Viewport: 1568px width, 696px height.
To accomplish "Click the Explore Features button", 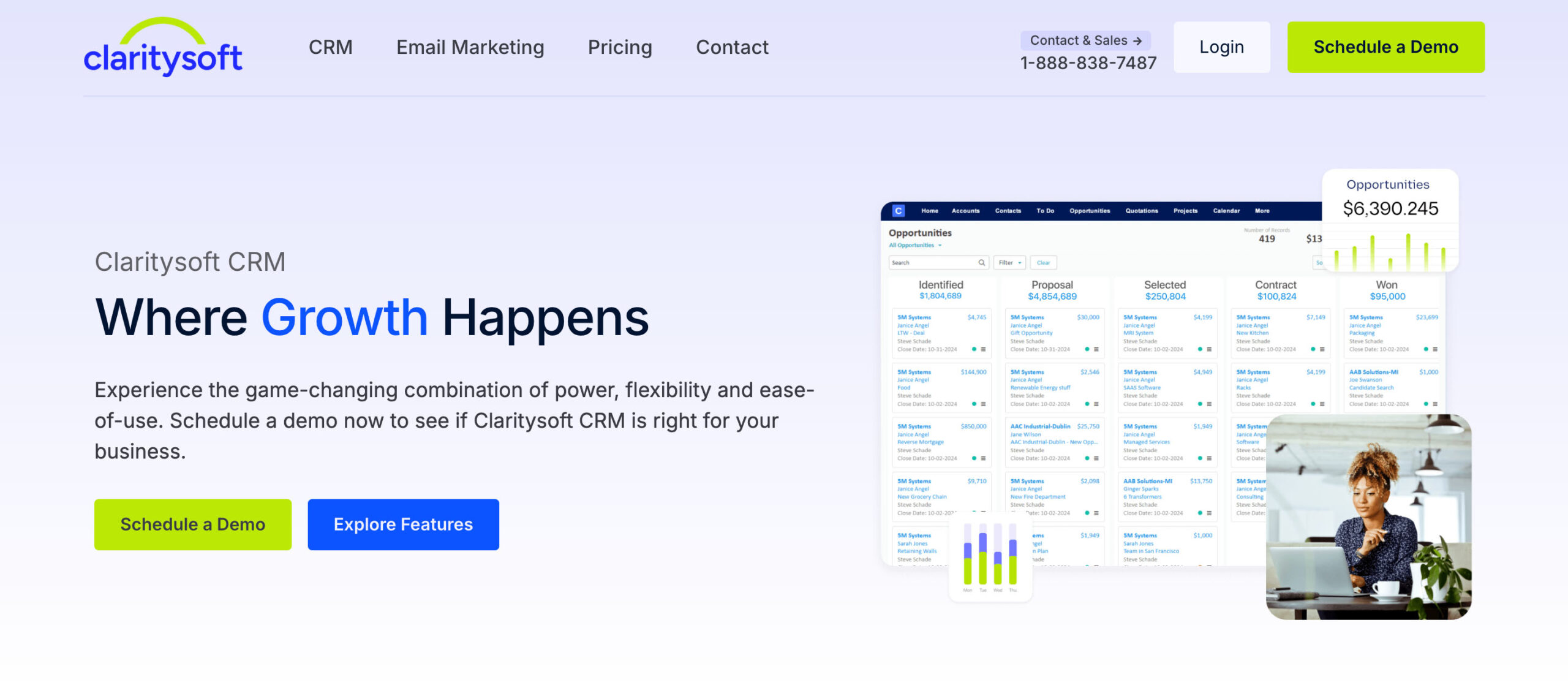I will coord(403,524).
